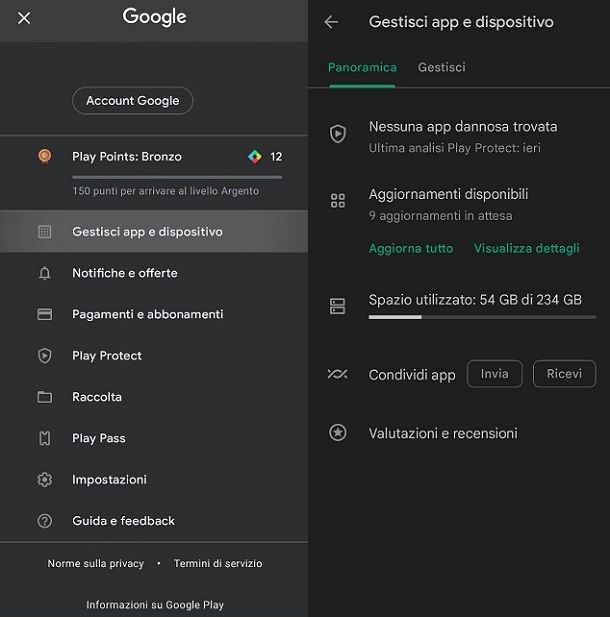Screen dimensions: 610x617
Task: Open Impostazioni settings
Action: point(154,480)
